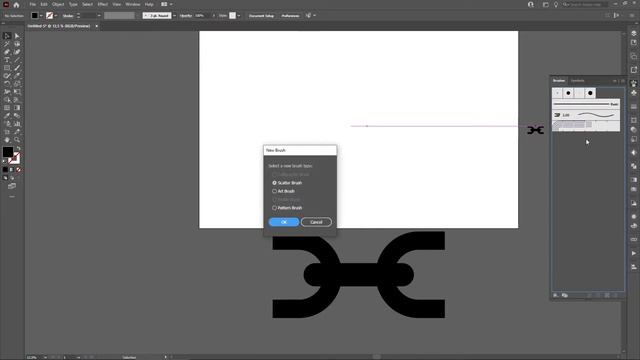
Task: Select the Zoom tool
Action: (17, 140)
